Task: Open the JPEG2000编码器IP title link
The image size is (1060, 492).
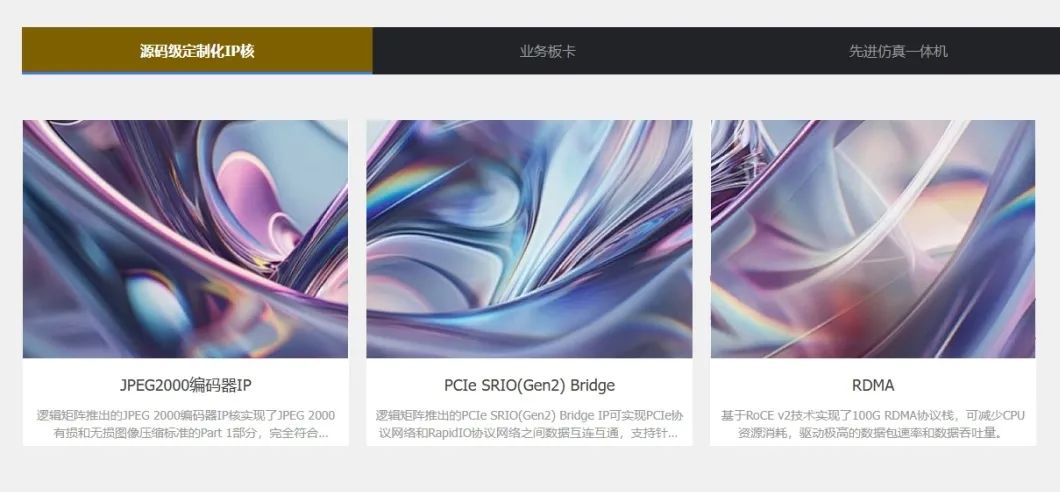Action: [x=186, y=385]
